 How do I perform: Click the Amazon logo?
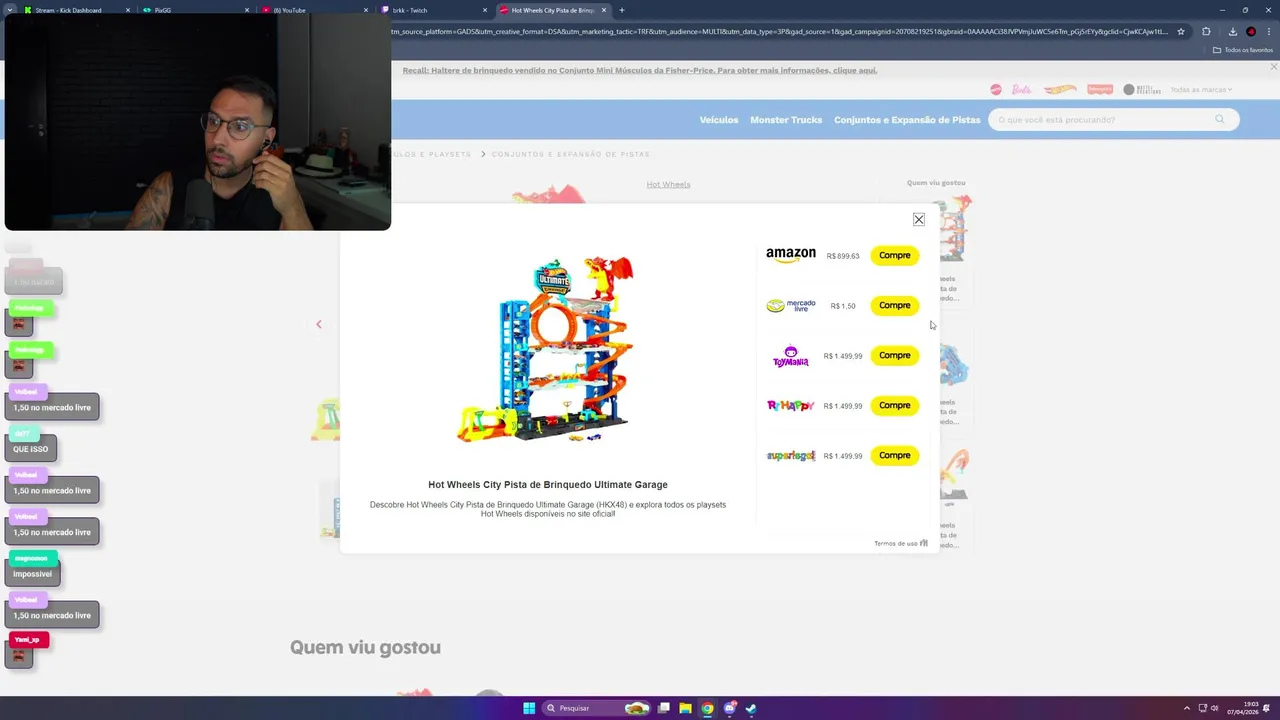791,255
